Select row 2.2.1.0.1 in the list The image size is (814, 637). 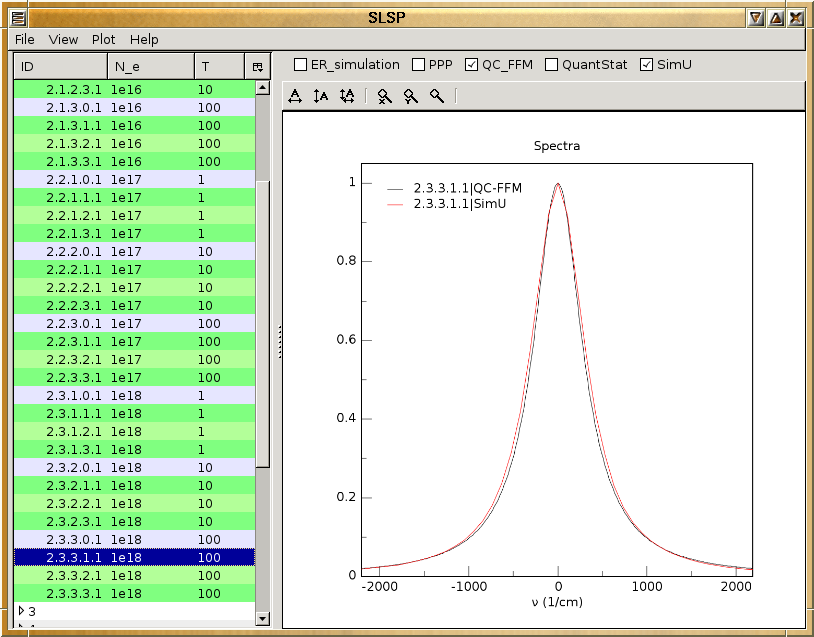pyautogui.click(x=73, y=180)
